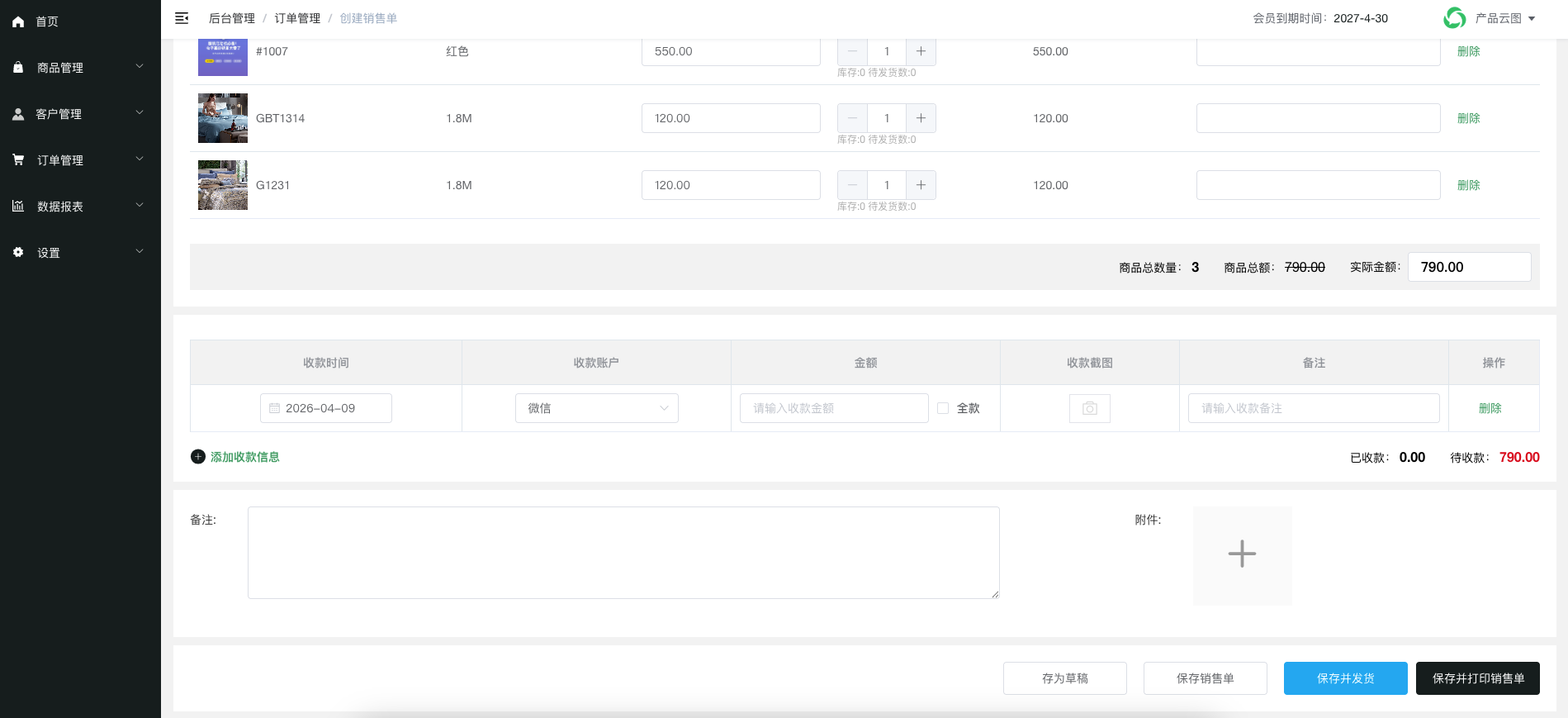Toggle the sidebar collapse hamburger icon
This screenshot has width=1568, height=718.
tap(182, 18)
